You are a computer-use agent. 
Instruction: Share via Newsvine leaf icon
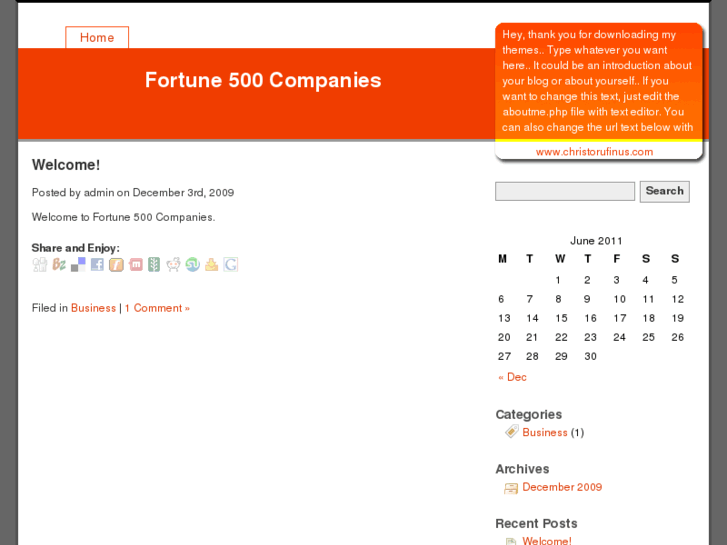pyautogui.click(x=154, y=265)
